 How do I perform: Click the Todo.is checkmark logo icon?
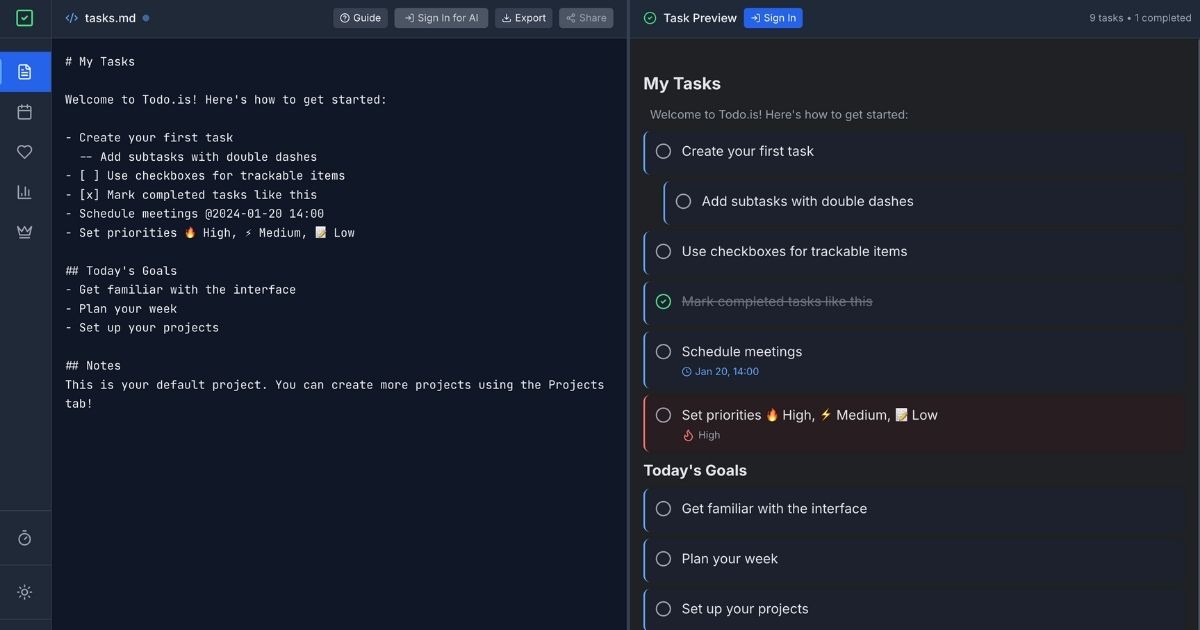[x=25, y=18]
